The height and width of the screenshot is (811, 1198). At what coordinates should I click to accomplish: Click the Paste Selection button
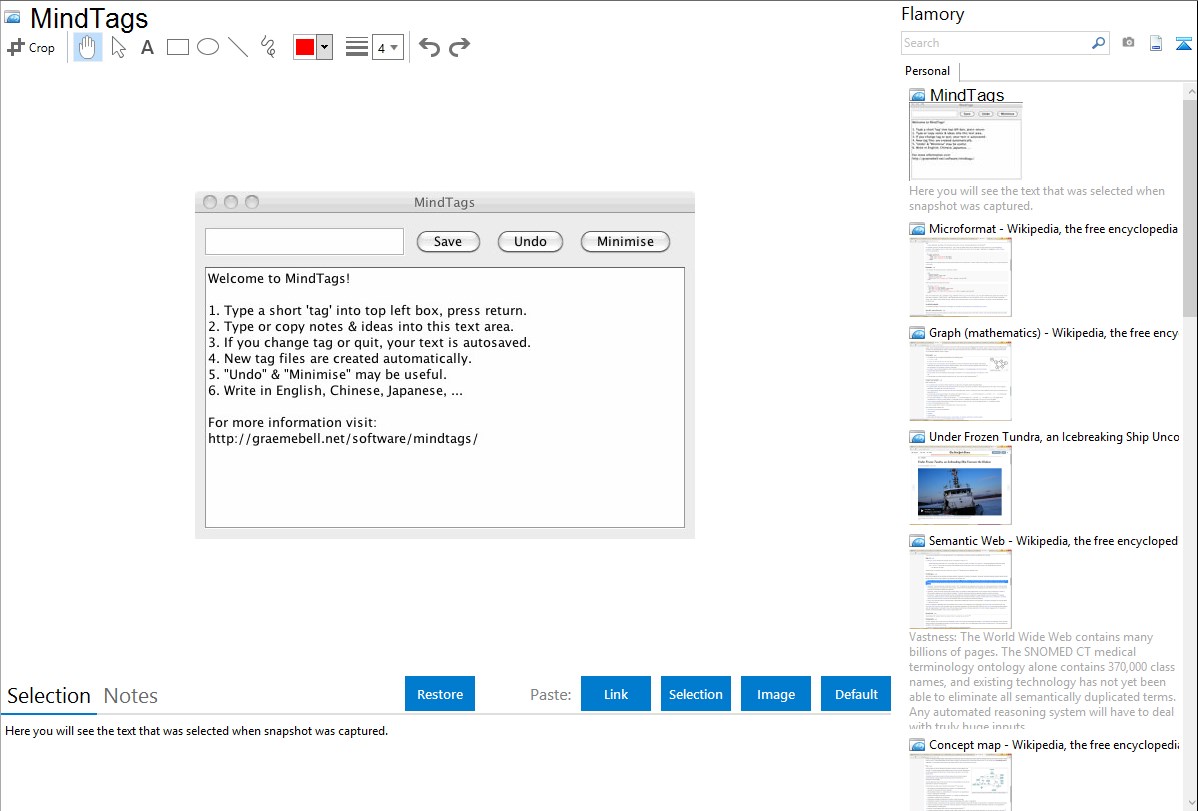695,694
